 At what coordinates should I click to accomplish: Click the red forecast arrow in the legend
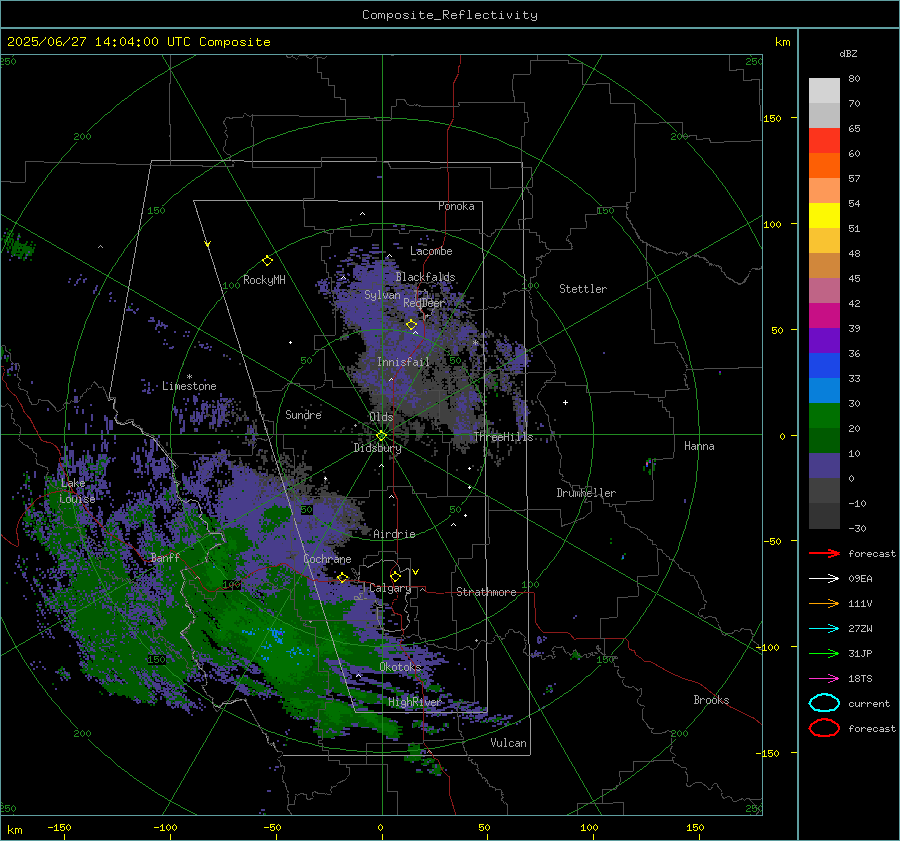click(x=824, y=553)
